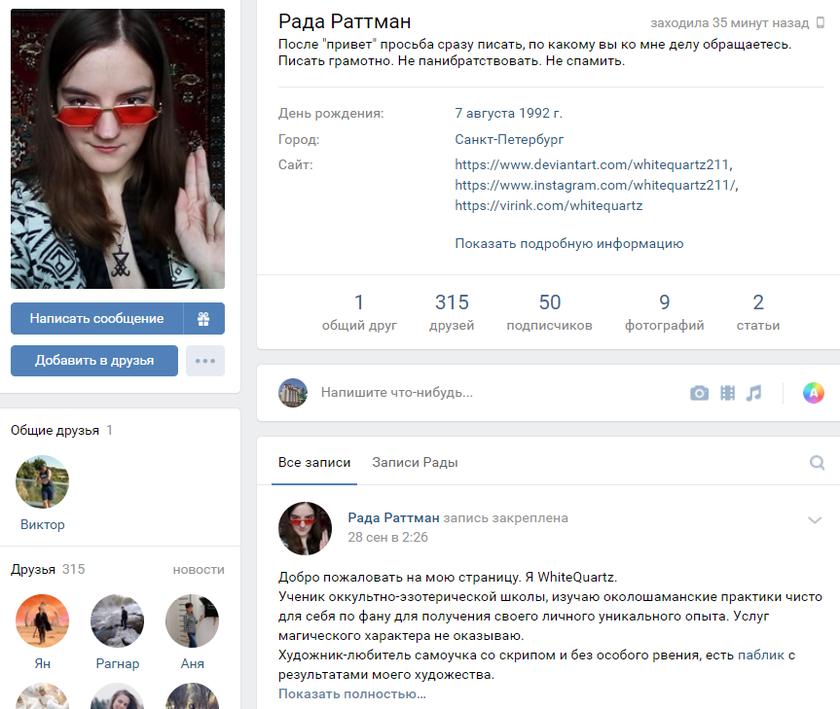
Task: Open the three-dots more actions button
Action: [205, 361]
